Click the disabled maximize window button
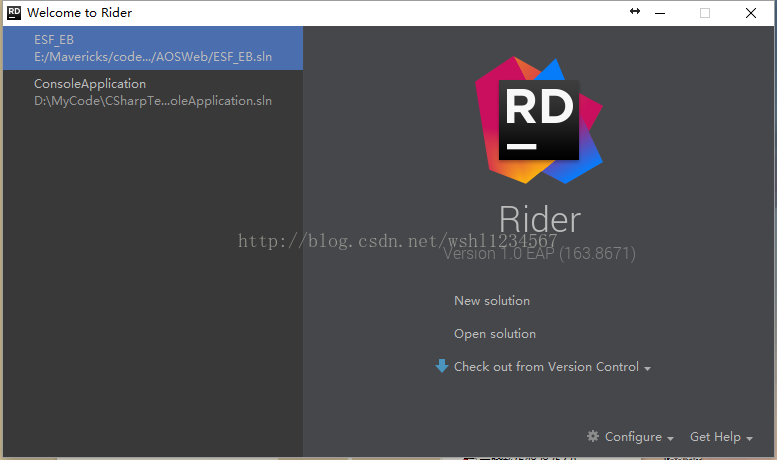777x460 pixels. 705,13
